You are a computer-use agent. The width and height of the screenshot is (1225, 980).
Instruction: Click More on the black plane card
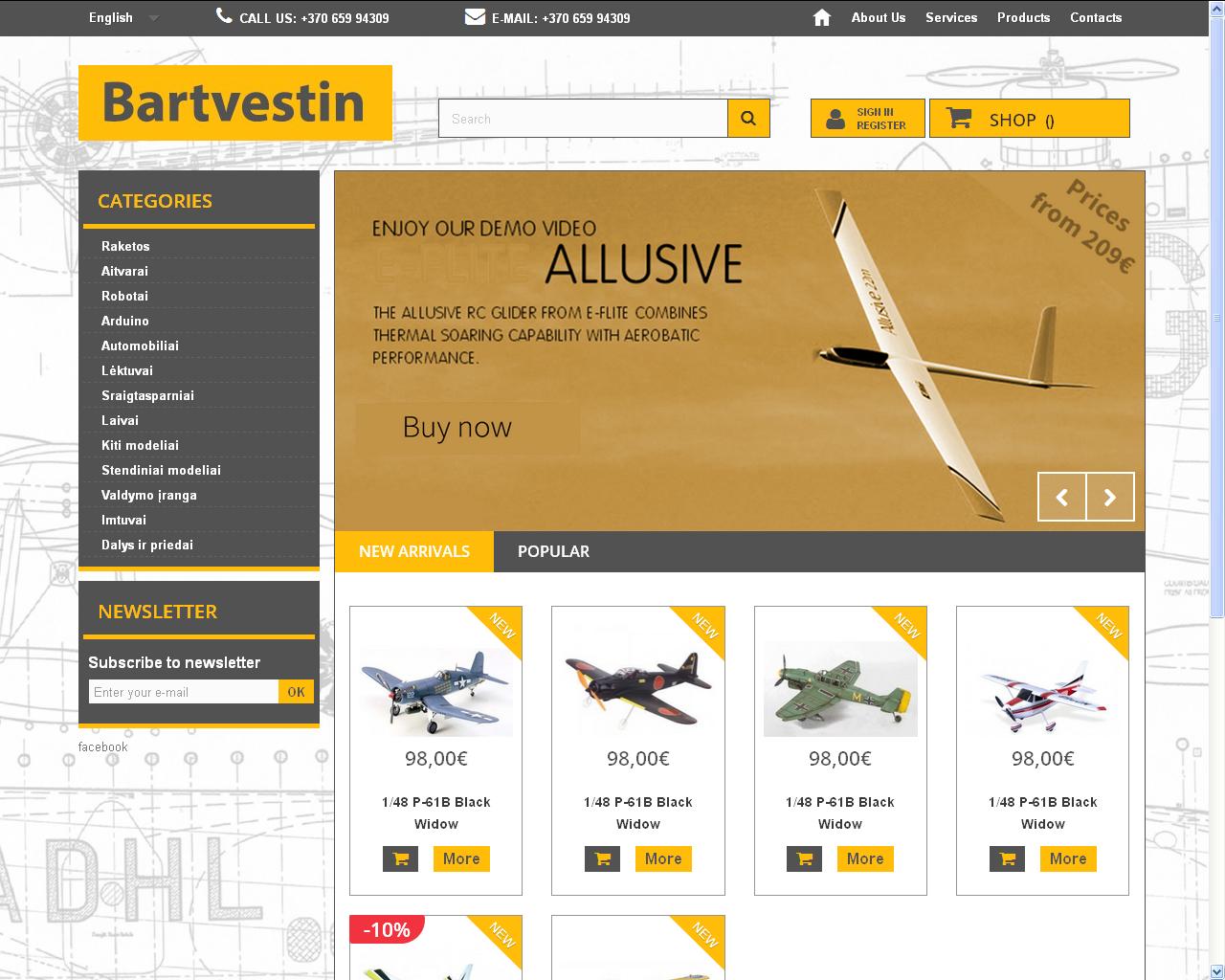pos(663,858)
